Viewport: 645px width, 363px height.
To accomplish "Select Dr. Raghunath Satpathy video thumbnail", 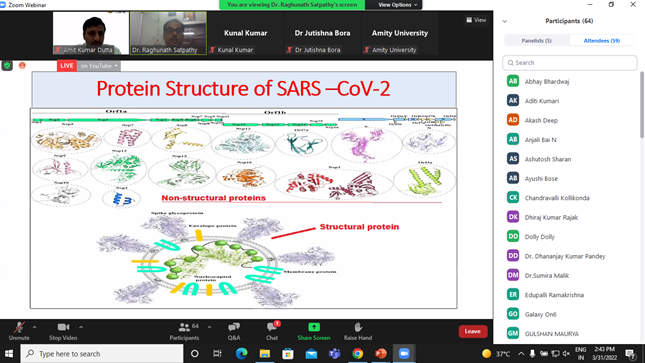I will [x=168, y=33].
